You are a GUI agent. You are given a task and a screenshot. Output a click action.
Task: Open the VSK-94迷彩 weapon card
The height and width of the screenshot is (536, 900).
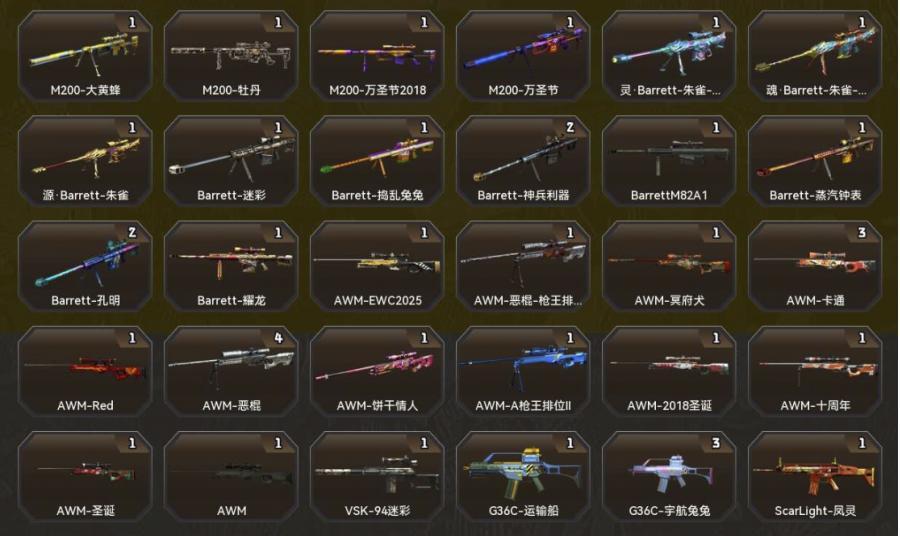point(377,477)
